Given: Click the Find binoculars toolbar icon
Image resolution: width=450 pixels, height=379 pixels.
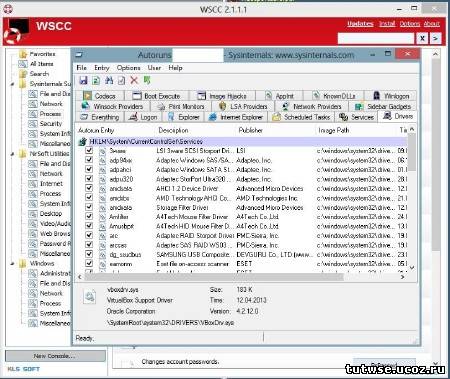Looking at the screenshot, I should [109, 80].
